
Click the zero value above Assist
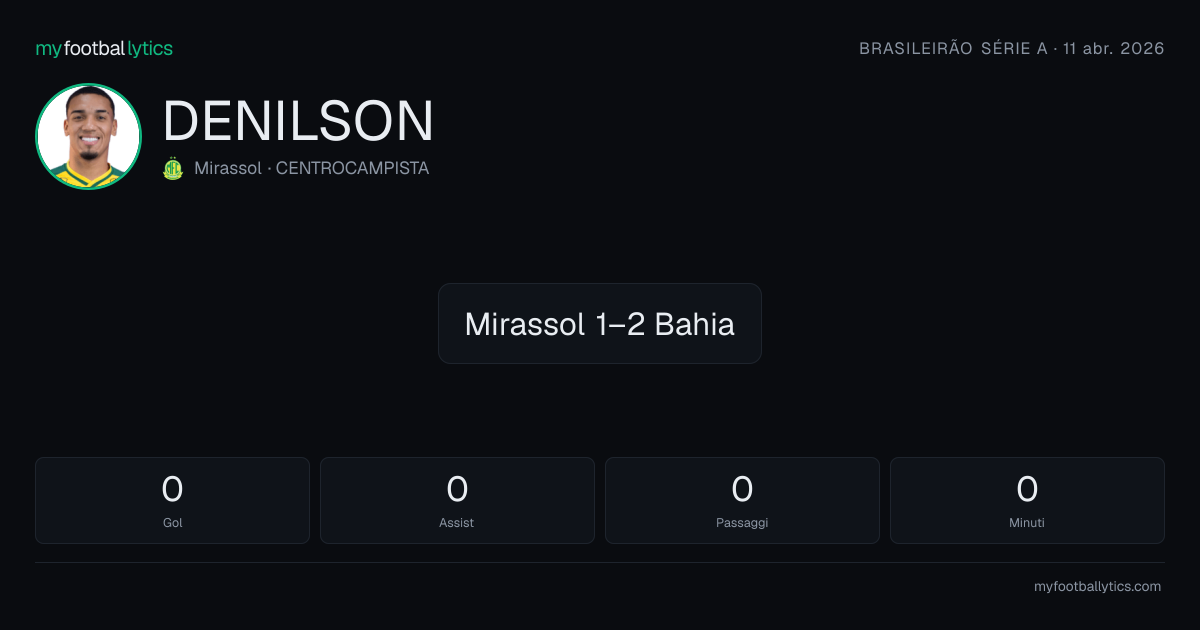click(457, 489)
